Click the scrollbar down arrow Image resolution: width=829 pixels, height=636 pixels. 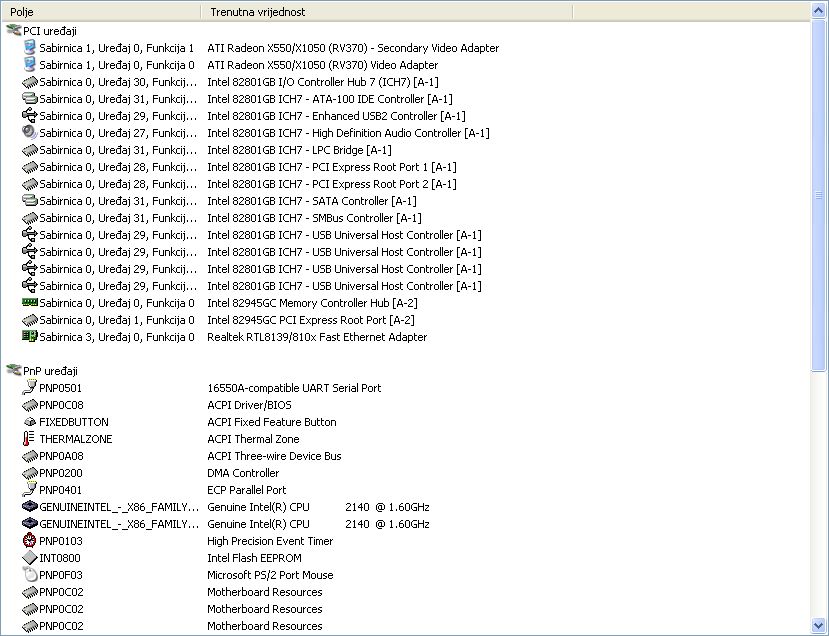(x=819, y=626)
